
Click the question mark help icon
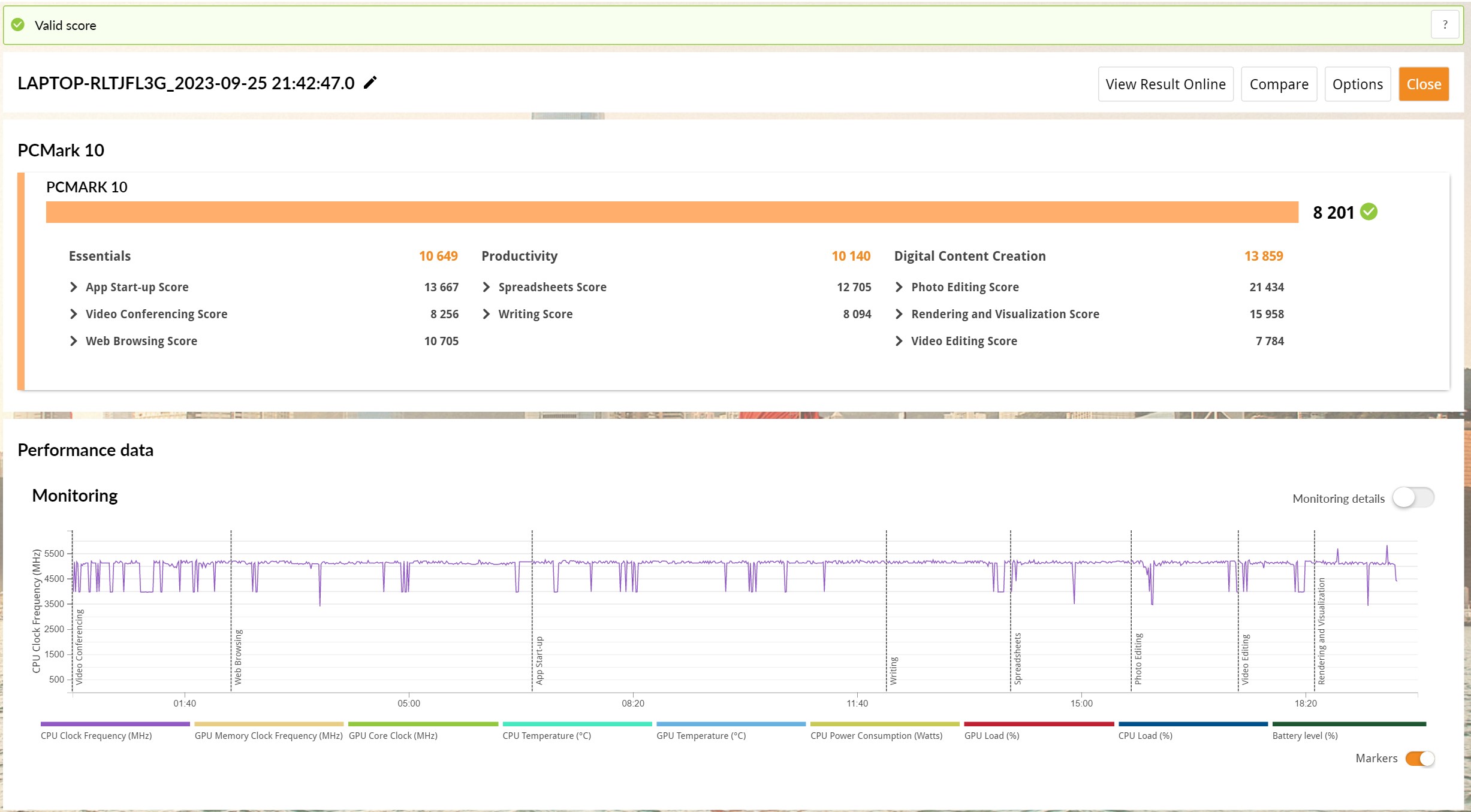pos(1445,25)
